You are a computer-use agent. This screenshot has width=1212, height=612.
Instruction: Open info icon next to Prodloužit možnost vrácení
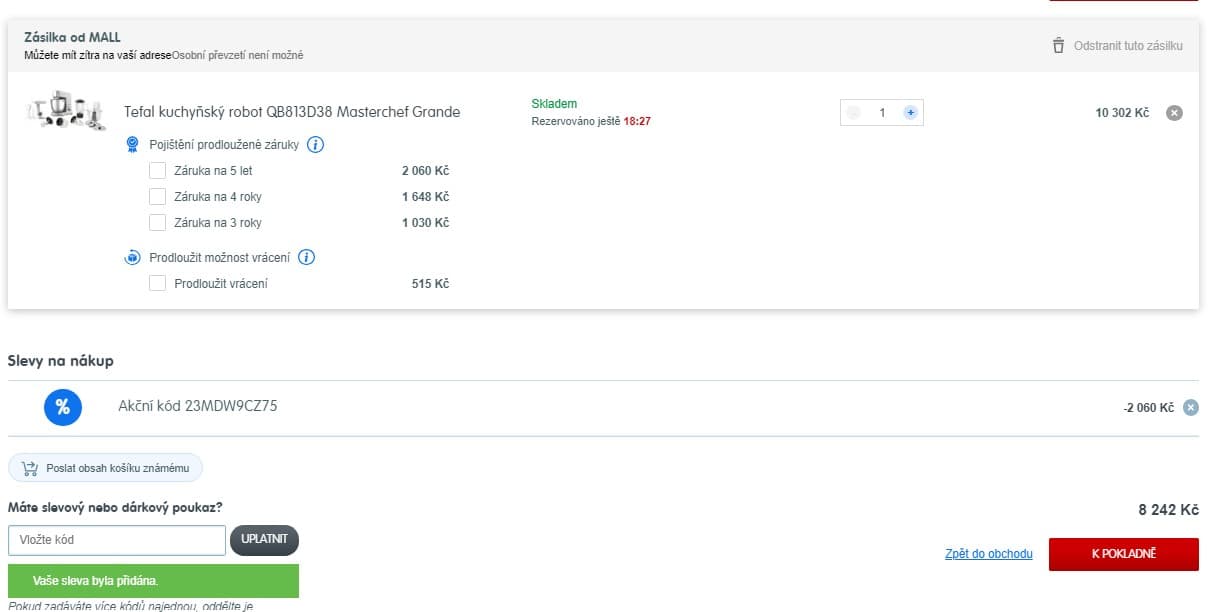click(x=307, y=257)
